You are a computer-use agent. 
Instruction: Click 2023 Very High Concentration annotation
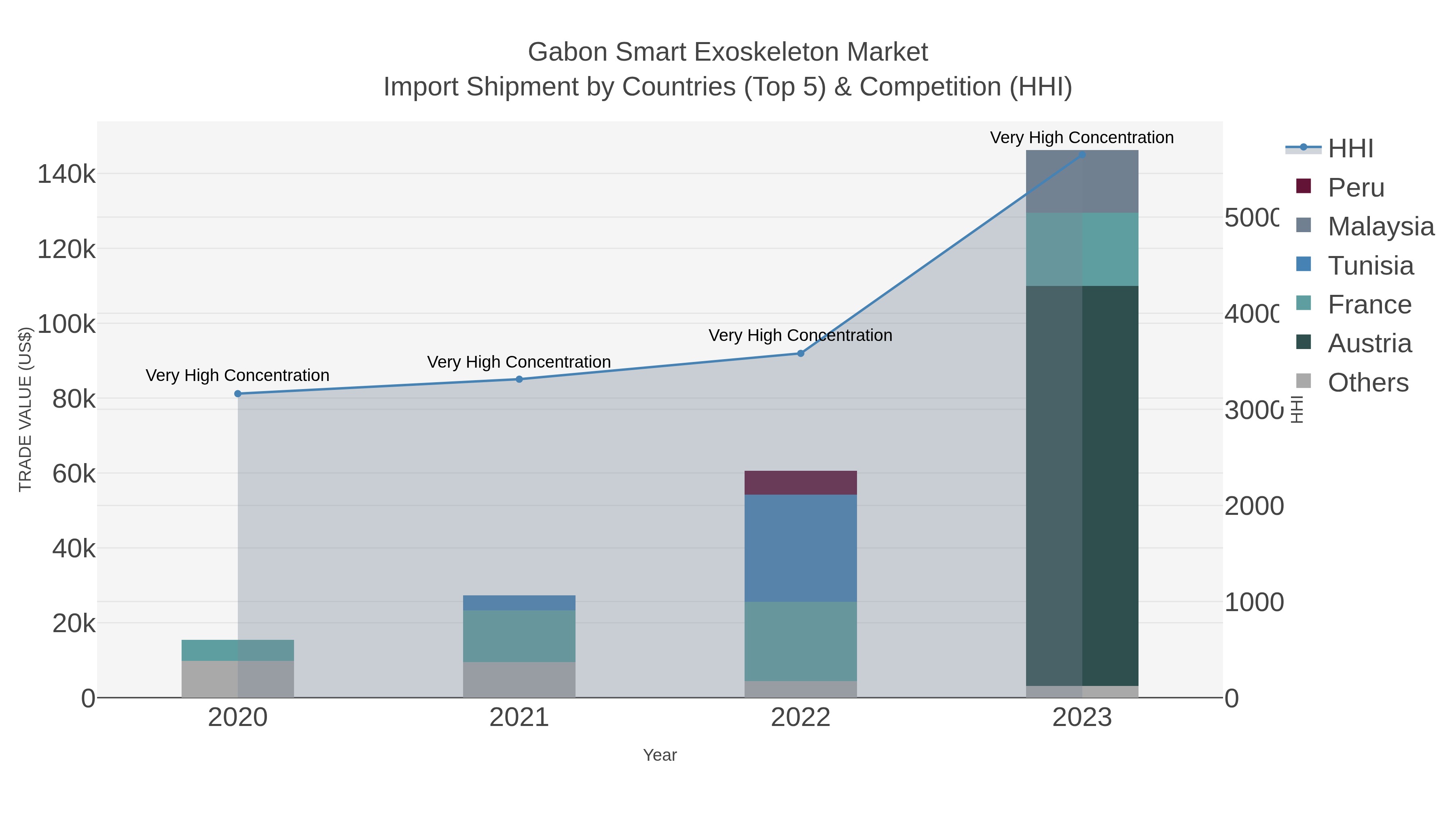coord(1082,138)
